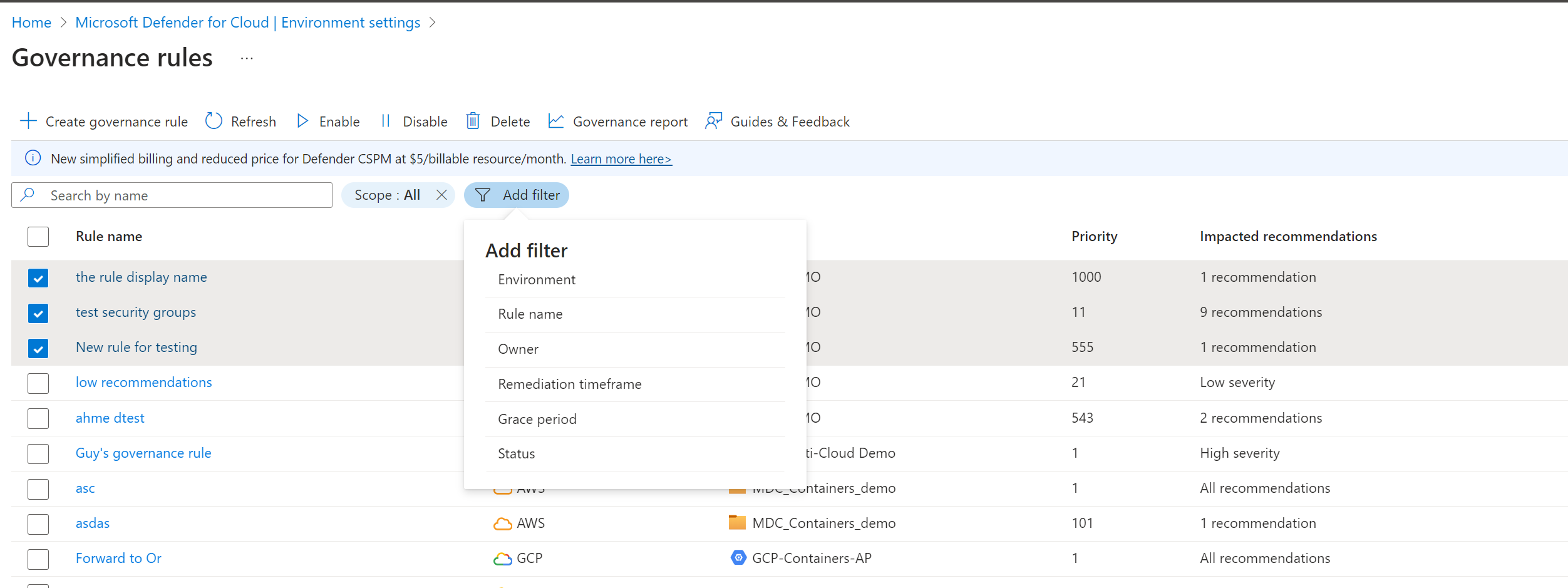
Task: Check the 'low recommendations' row checkbox
Action: pyautogui.click(x=38, y=383)
